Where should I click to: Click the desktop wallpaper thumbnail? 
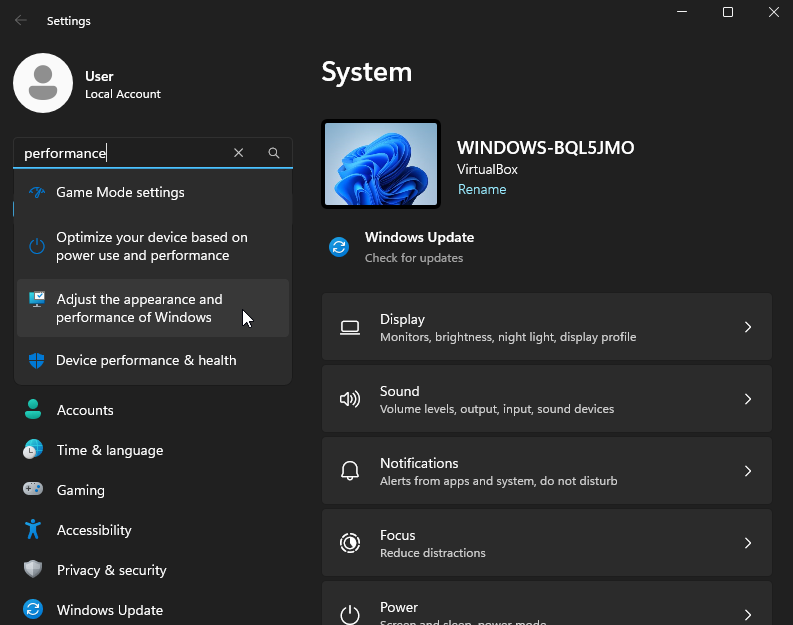[381, 164]
